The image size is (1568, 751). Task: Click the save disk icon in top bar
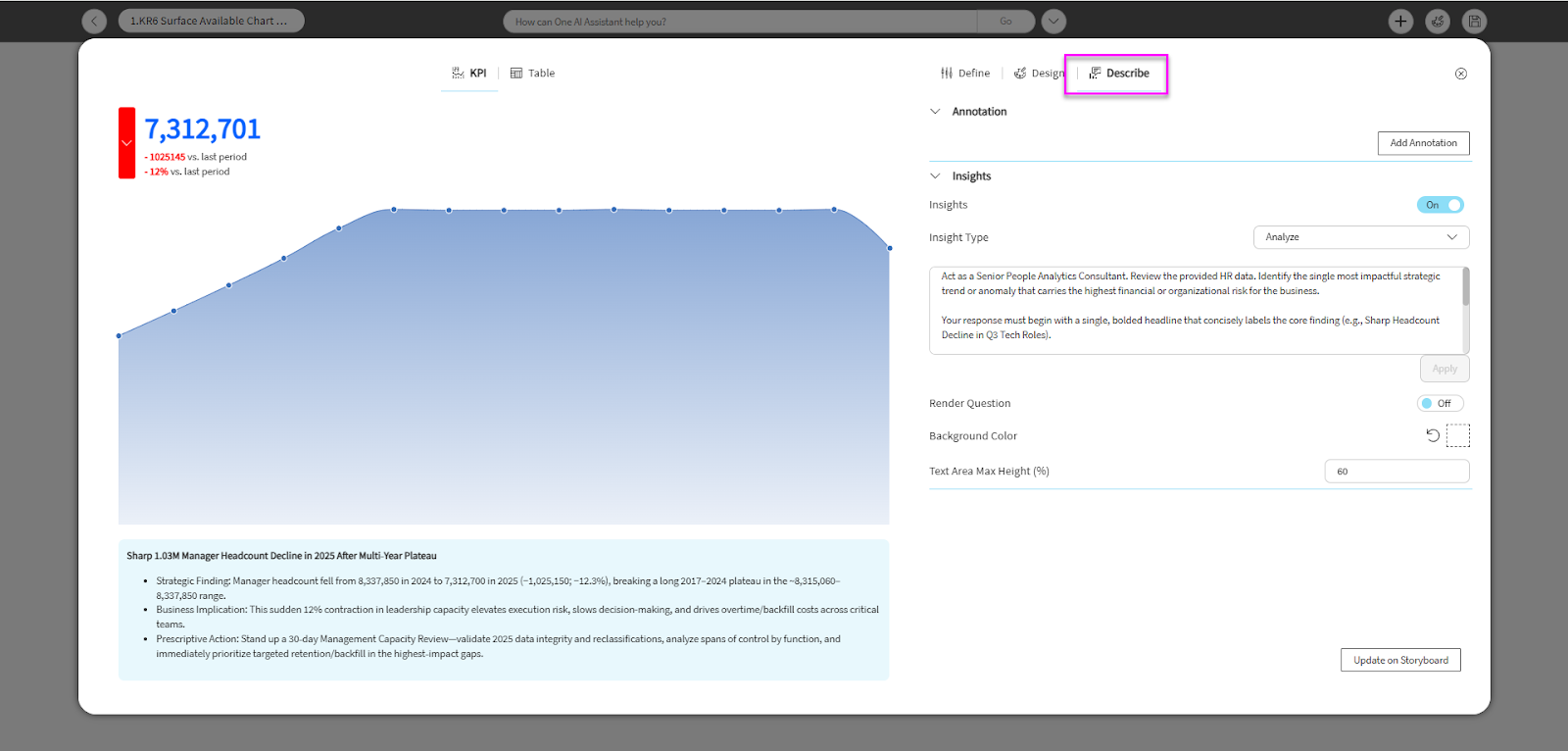click(x=1474, y=21)
